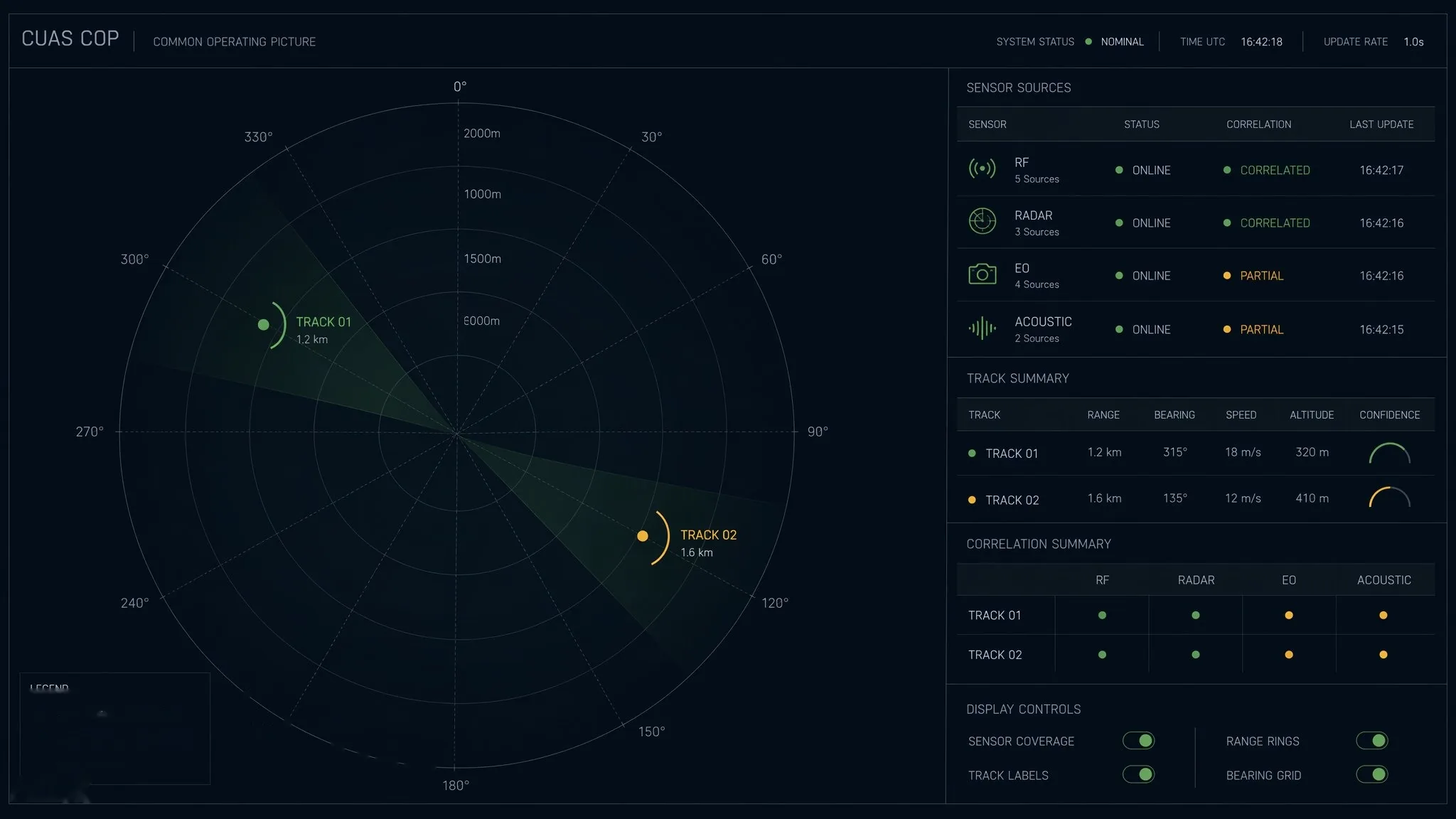Toggle the Track Labels switch
1456x819 pixels.
pos(1138,774)
